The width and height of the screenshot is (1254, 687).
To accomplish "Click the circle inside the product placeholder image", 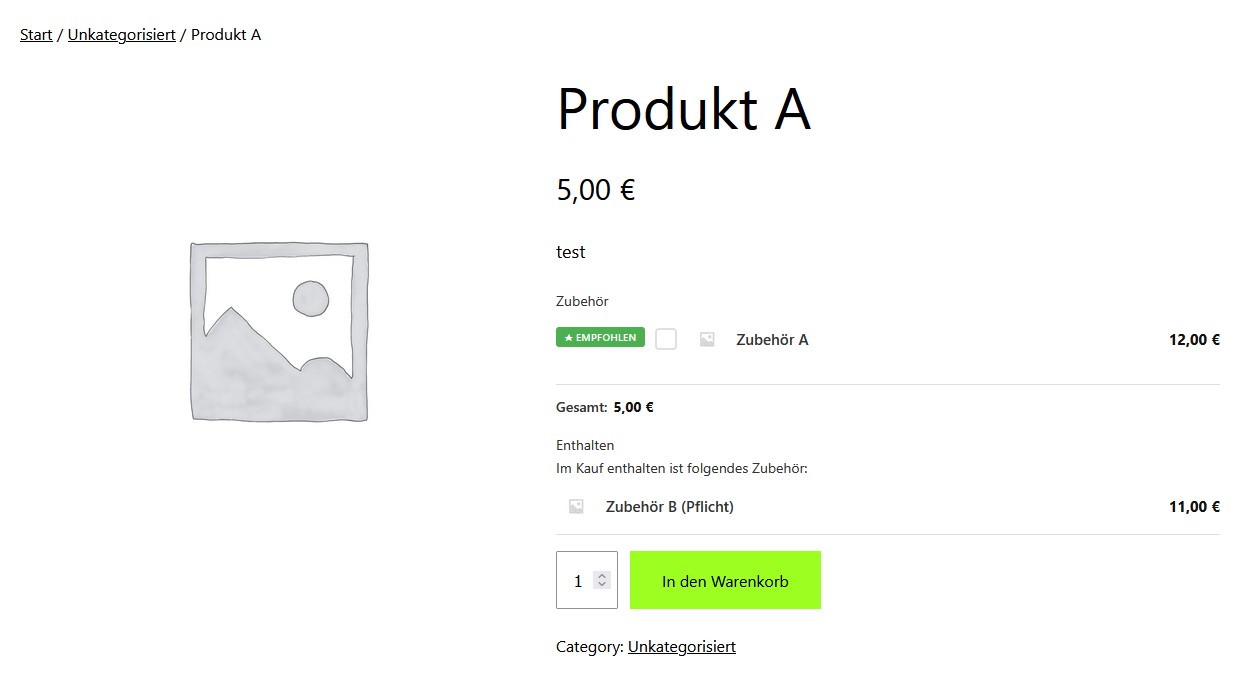I will click(311, 297).
